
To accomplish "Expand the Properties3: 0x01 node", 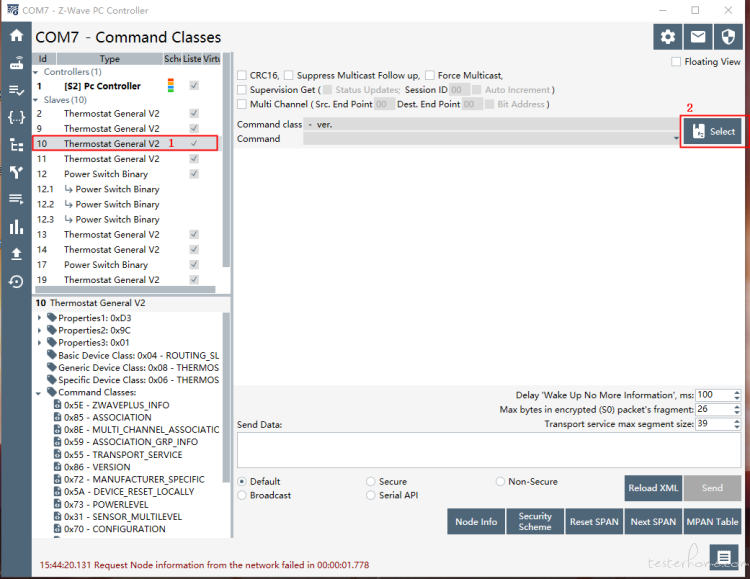I will click(x=40, y=343).
